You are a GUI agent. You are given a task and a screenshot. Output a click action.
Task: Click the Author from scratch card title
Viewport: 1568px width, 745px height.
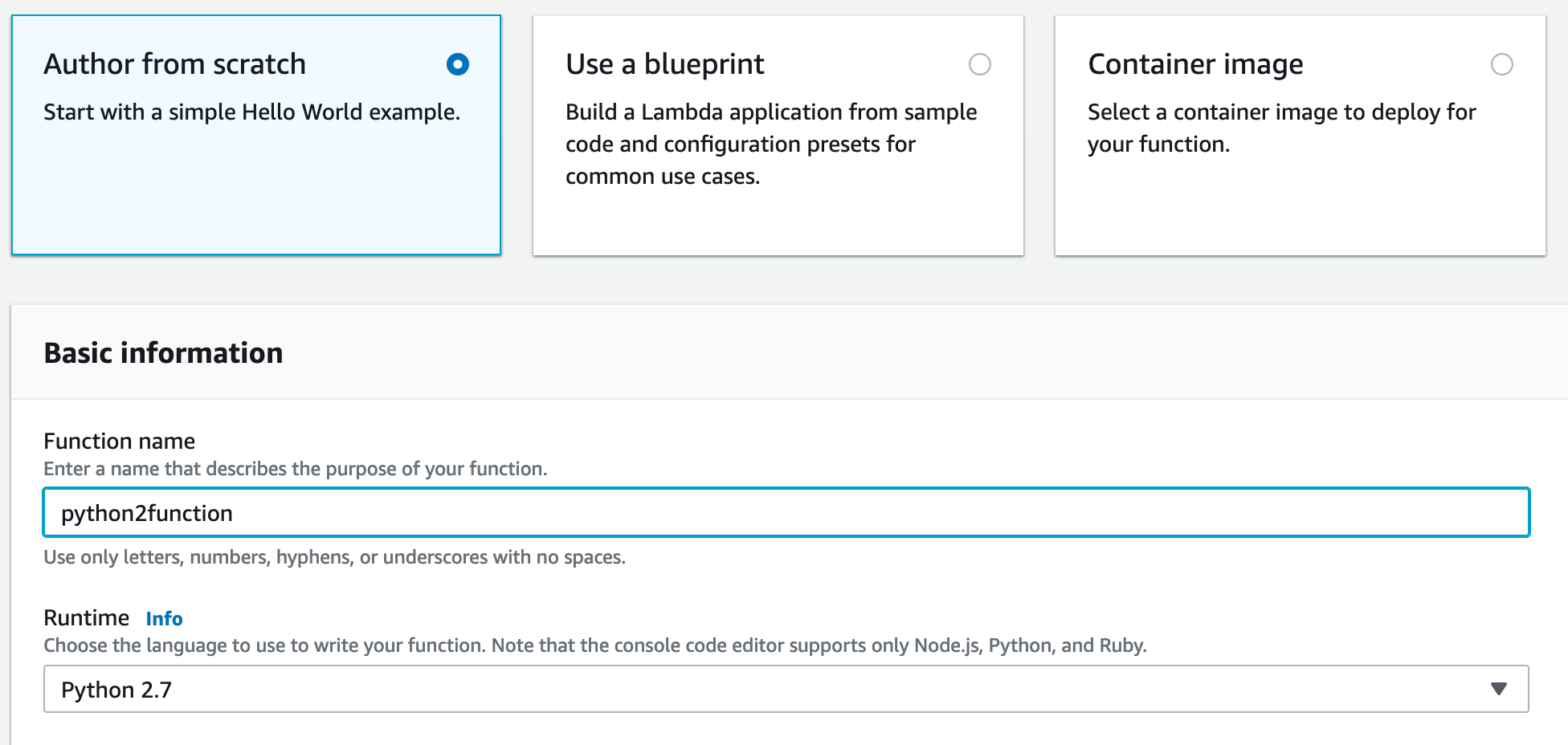(175, 64)
